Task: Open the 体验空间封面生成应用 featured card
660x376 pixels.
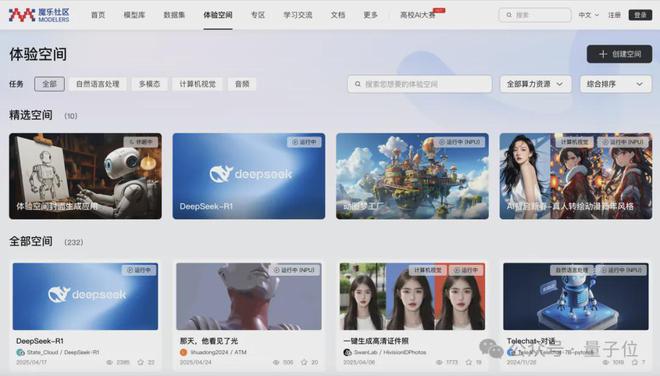Action: (x=85, y=176)
